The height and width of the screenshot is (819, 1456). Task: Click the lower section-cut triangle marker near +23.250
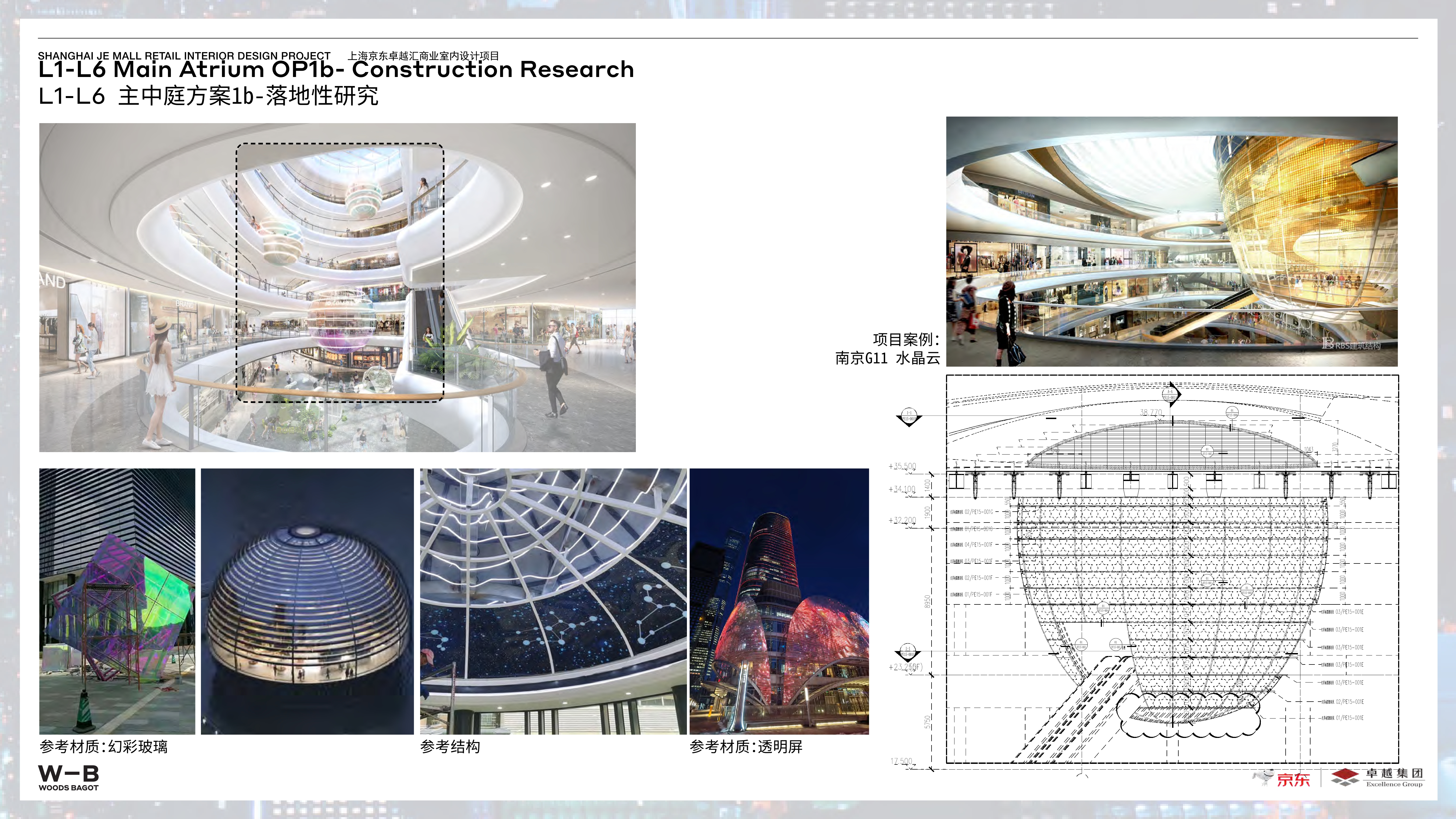coord(908,652)
